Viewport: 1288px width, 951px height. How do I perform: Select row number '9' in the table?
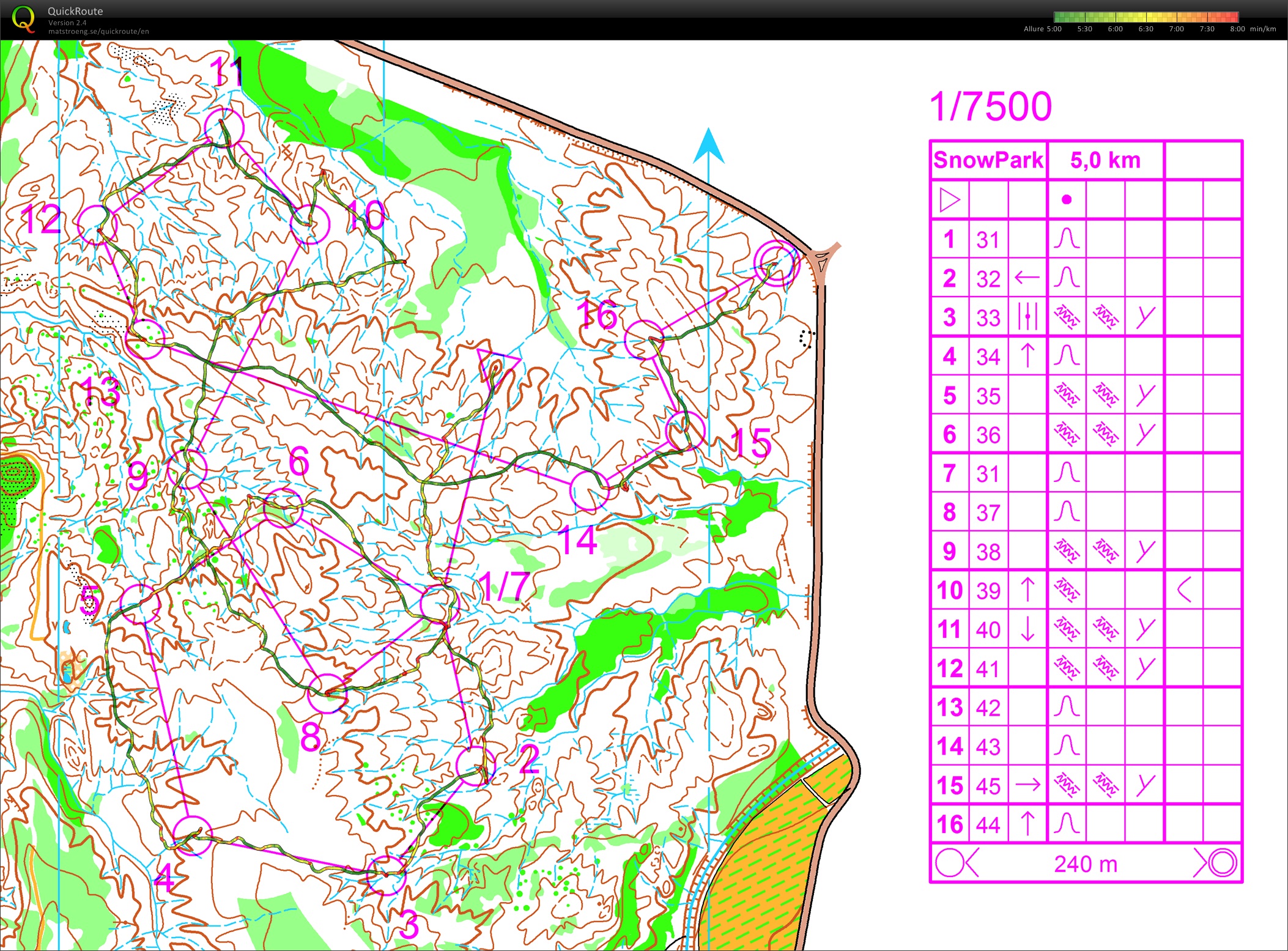pyautogui.click(x=949, y=551)
